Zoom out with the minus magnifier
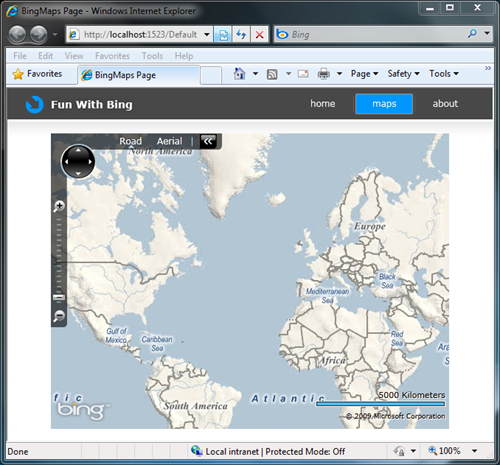Screen dimensions: 500x465 point(59,316)
